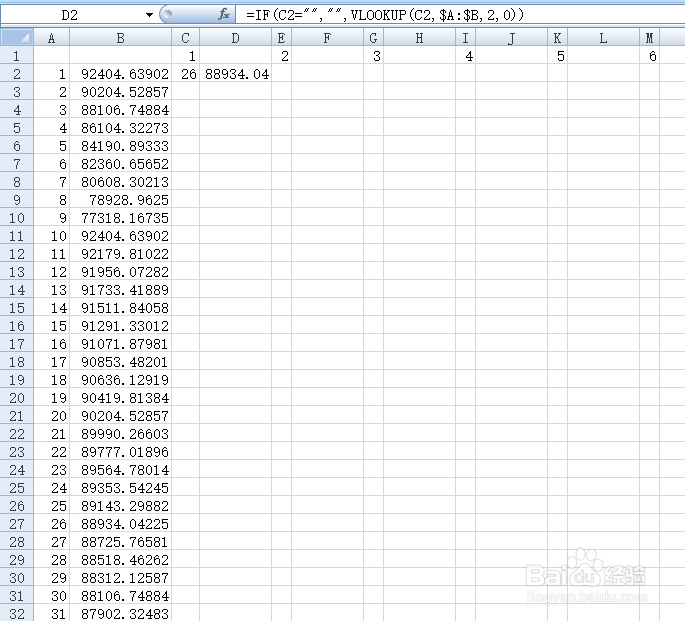This screenshot has height=621, width=685.
Task: Click cell with 80608.30213
Action: tap(121, 182)
